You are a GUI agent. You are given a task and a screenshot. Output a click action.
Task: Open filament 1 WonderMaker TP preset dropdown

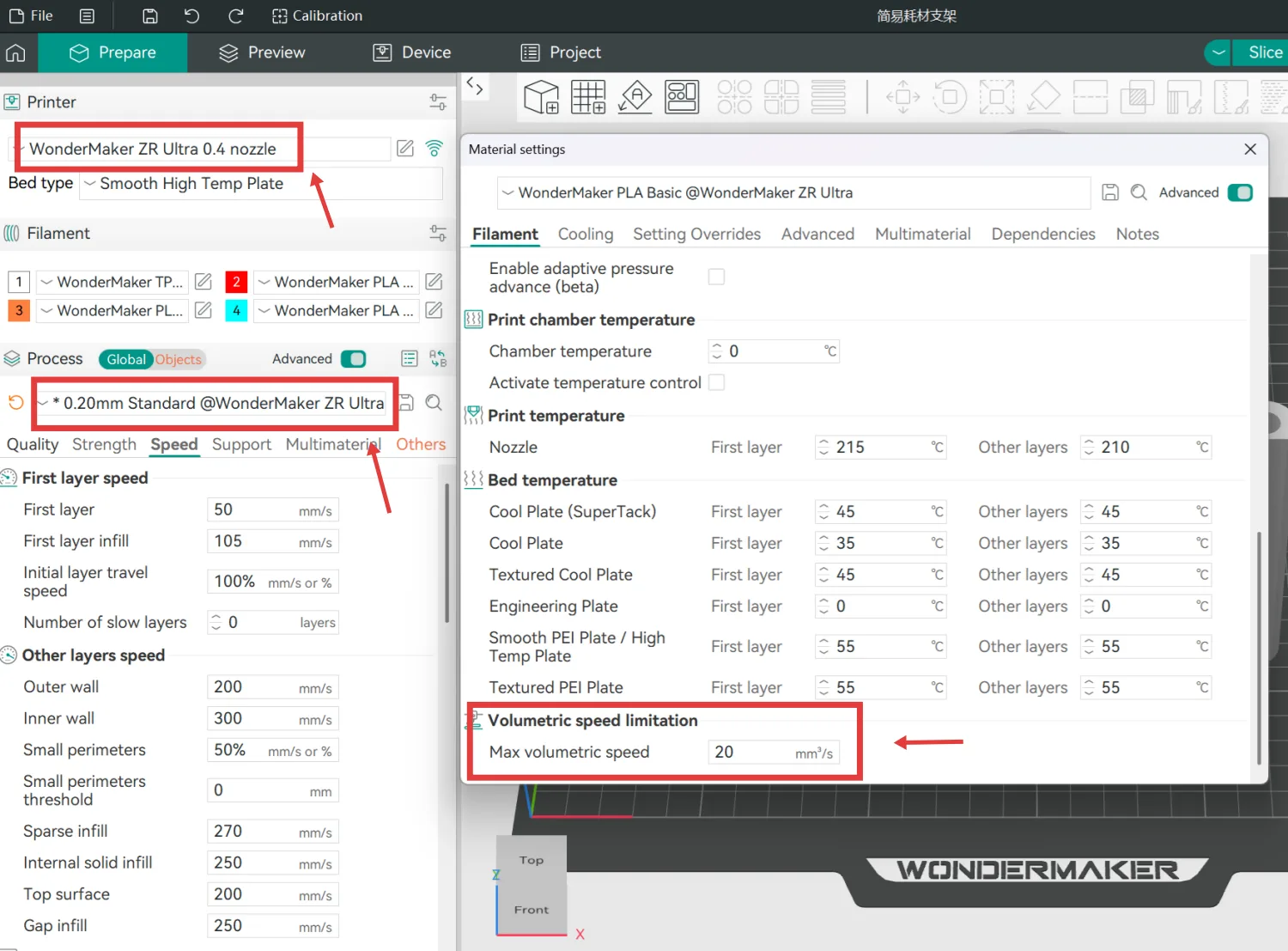(x=112, y=282)
